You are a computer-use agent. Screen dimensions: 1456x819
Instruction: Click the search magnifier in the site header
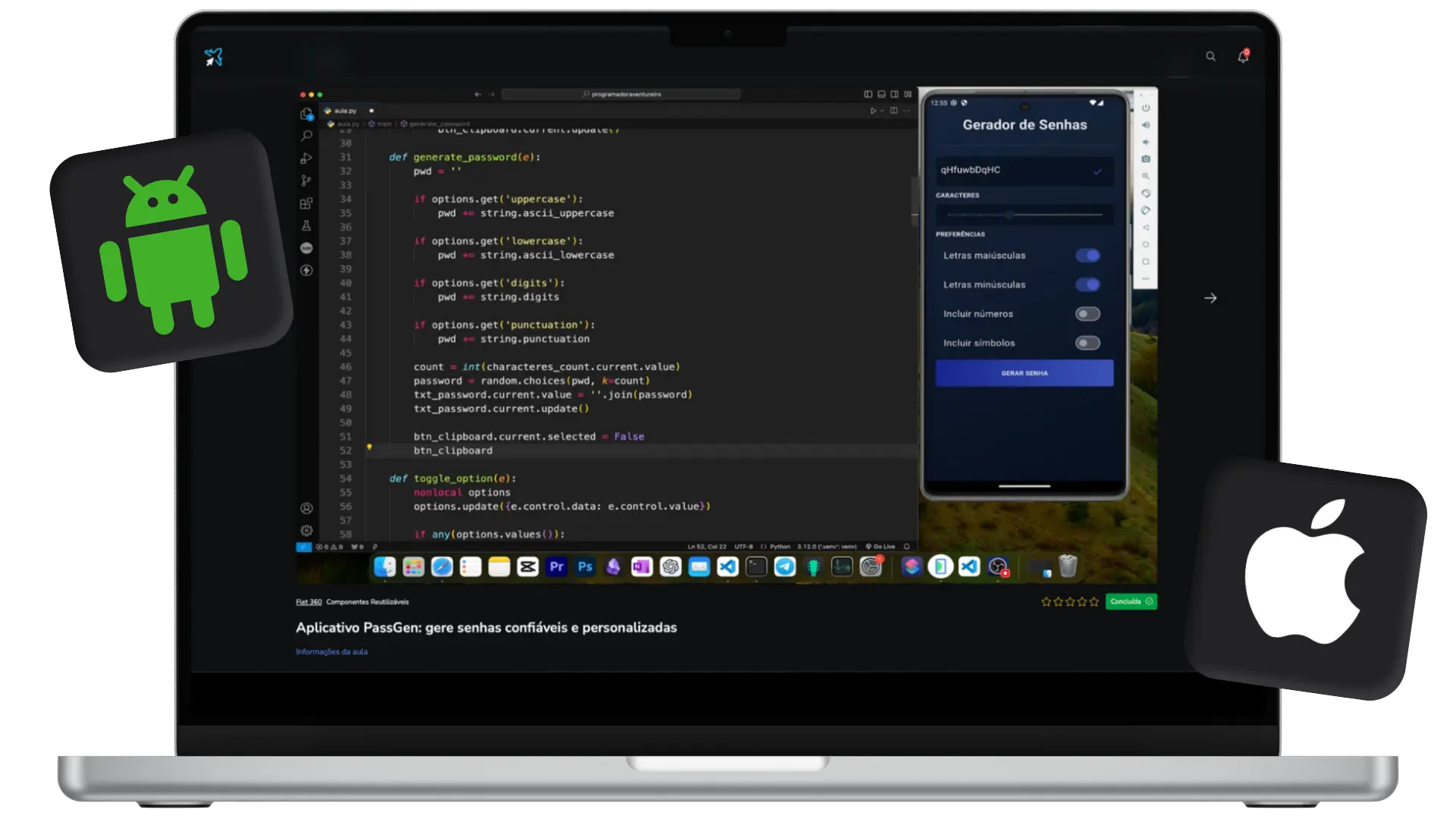point(1210,57)
